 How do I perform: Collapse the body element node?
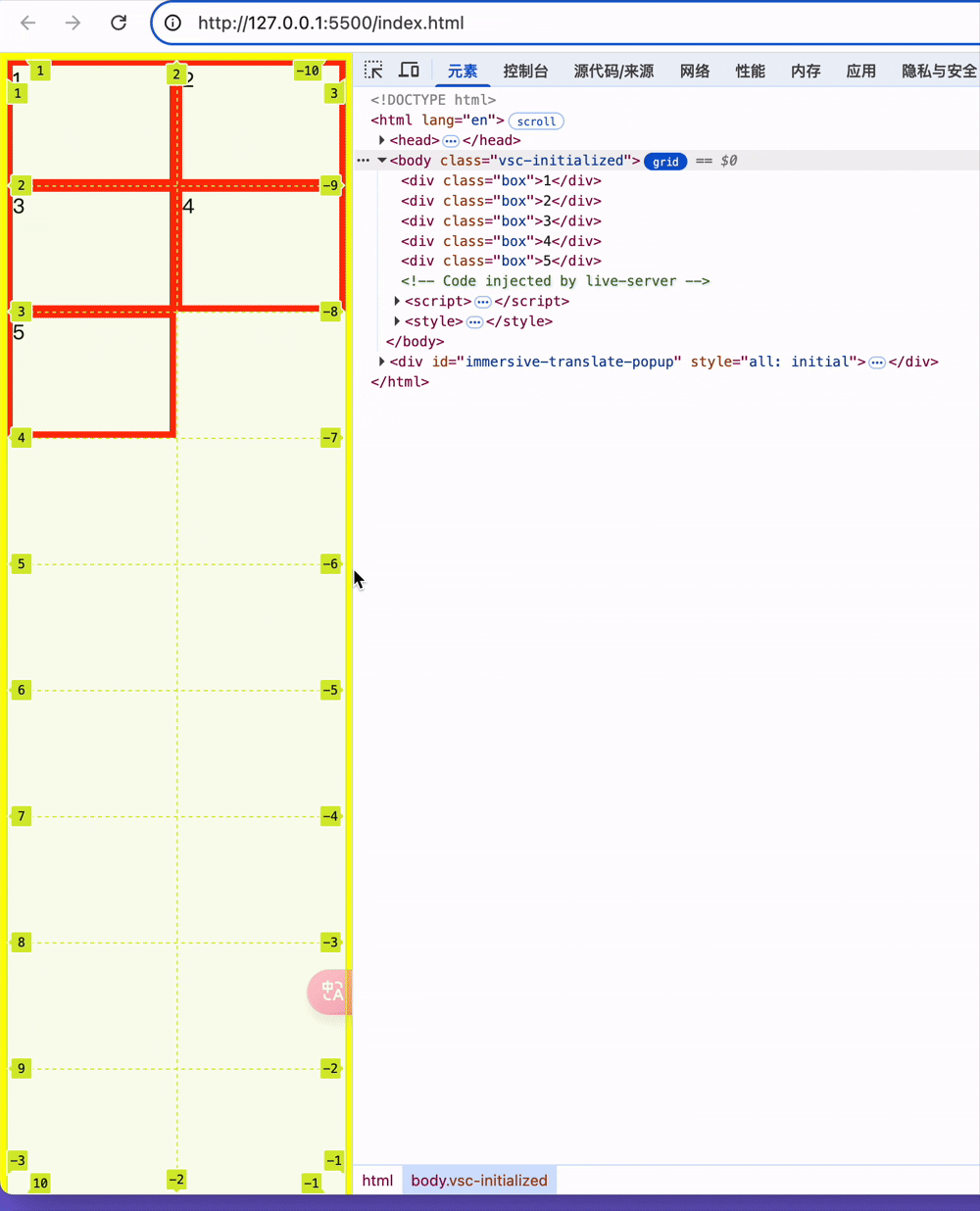click(382, 161)
